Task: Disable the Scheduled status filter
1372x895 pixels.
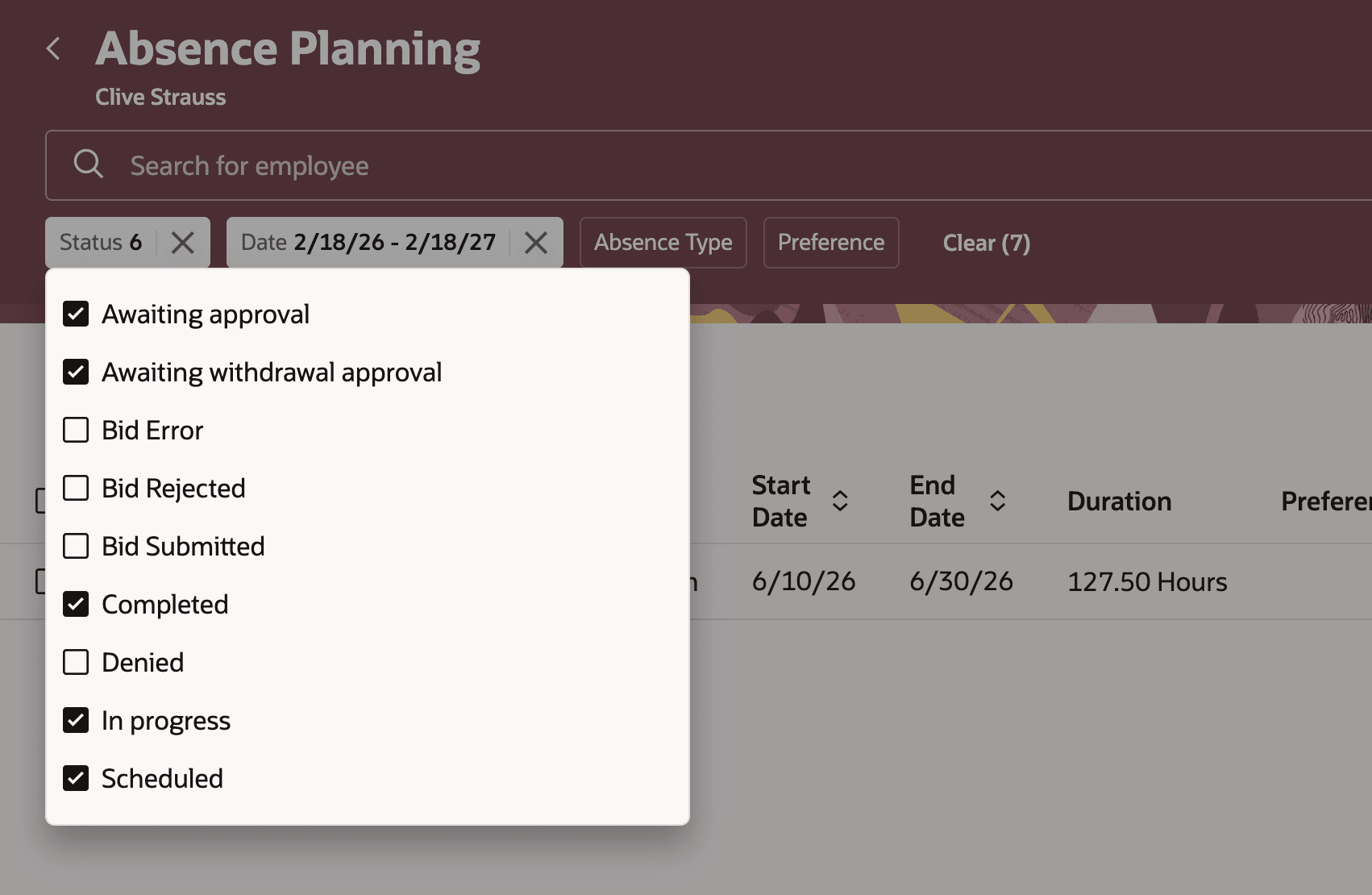Action: pos(75,778)
